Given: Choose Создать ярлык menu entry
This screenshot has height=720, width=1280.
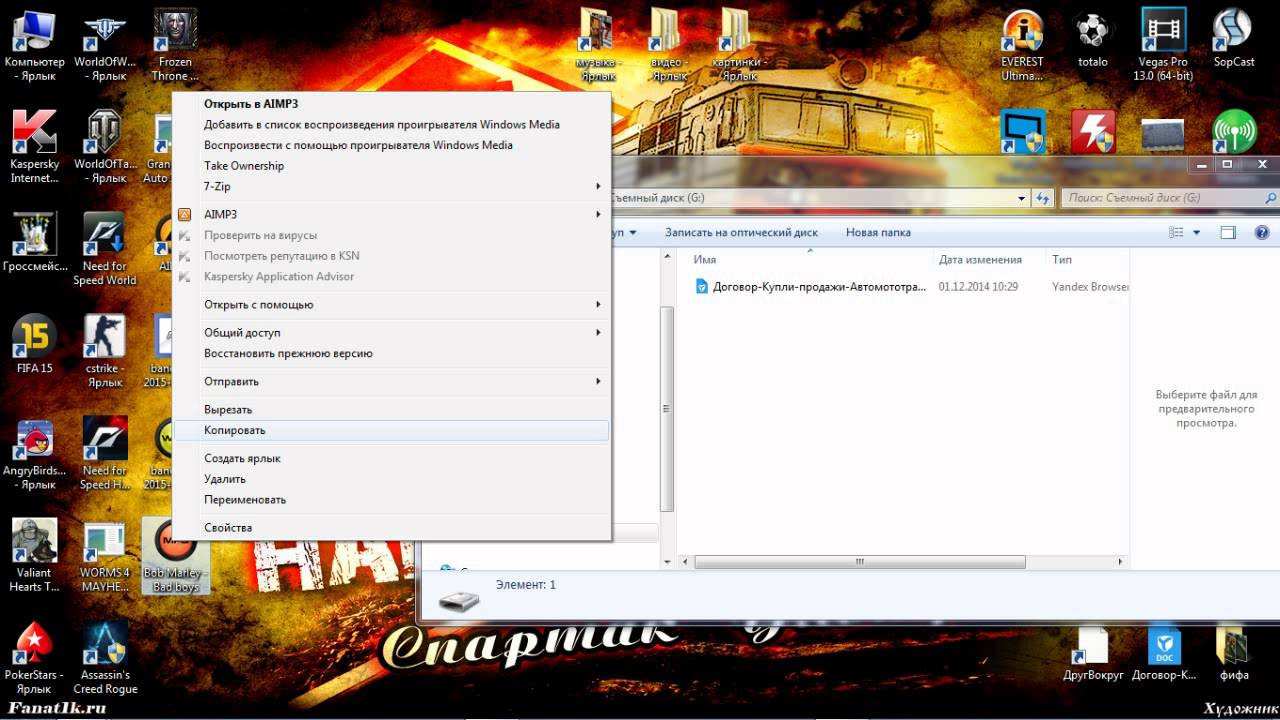Looking at the screenshot, I should (x=391, y=458).
